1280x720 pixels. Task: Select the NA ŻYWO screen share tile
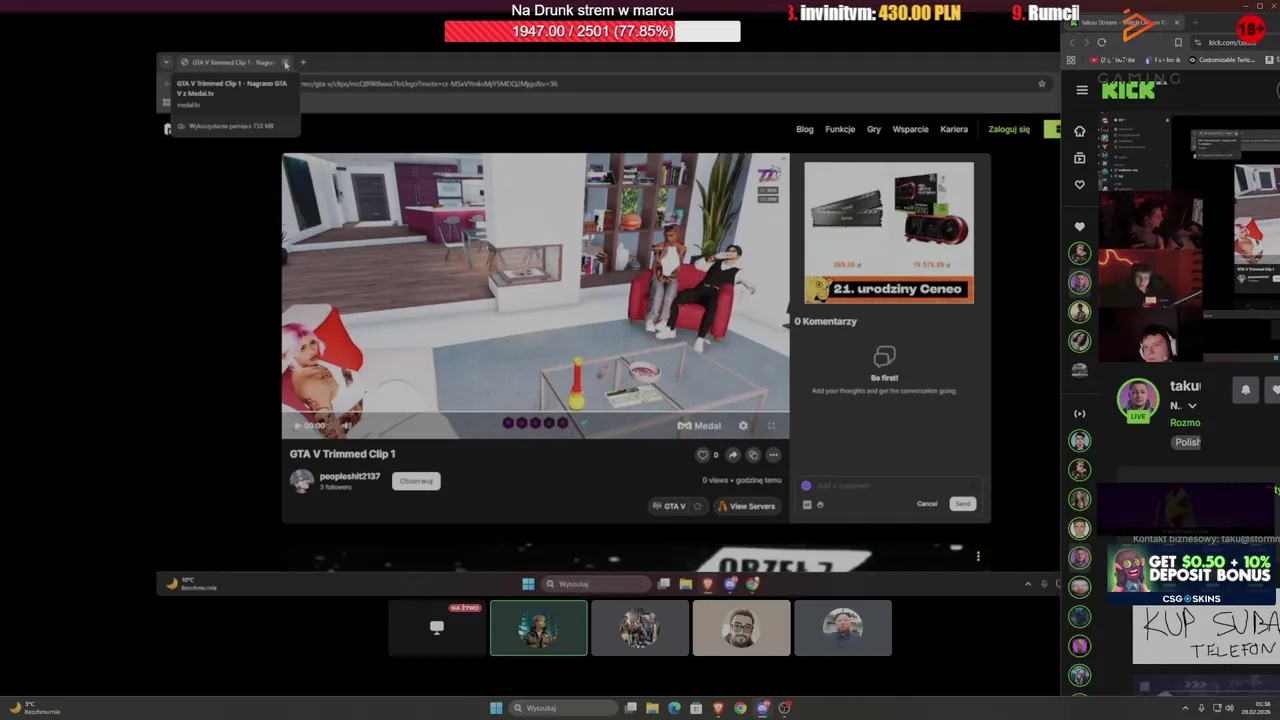coord(437,628)
